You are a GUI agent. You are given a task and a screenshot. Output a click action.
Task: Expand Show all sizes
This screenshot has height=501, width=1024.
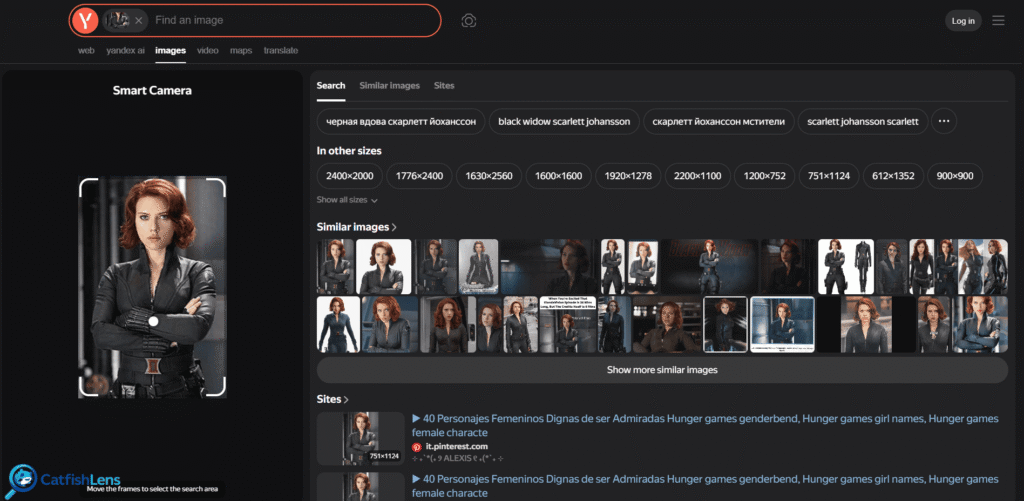[x=347, y=200]
